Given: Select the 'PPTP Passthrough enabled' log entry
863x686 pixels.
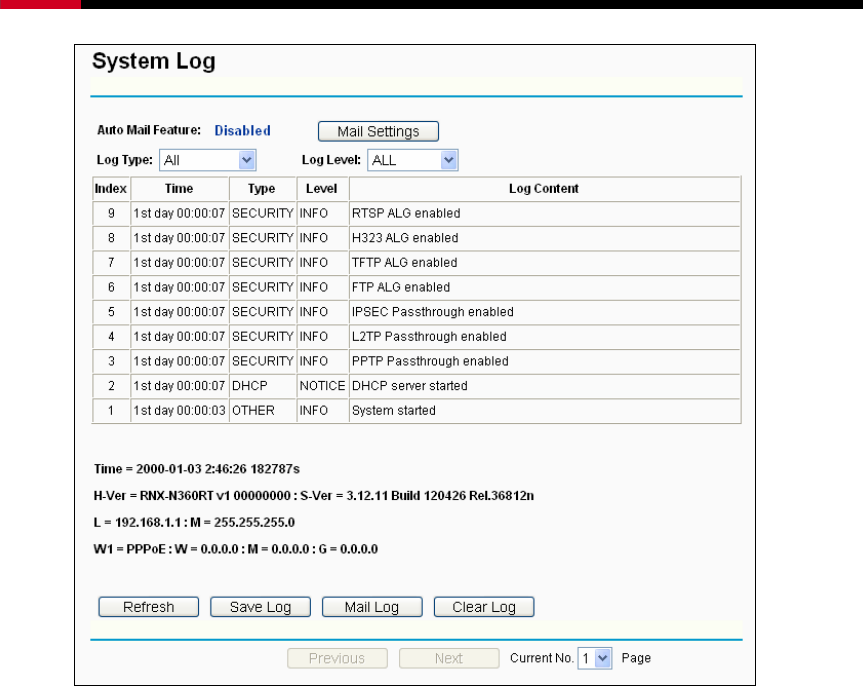Looking at the screenshot, I should (417, 362).
